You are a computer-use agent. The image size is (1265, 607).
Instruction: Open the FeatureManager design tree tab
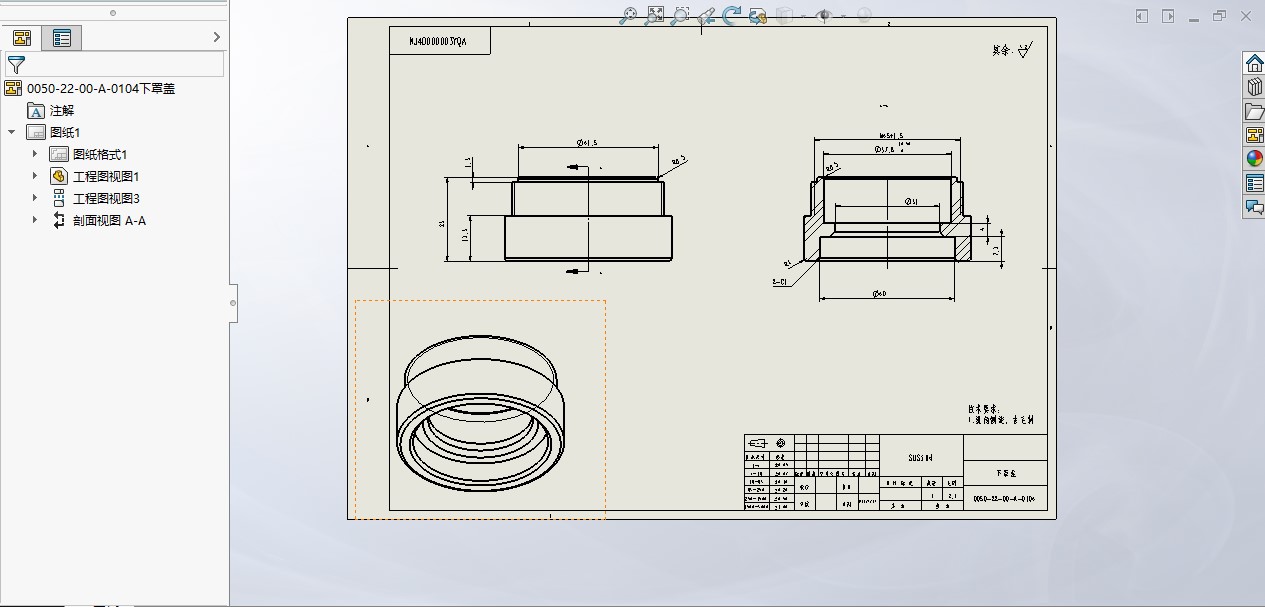(x=22, y=38)
